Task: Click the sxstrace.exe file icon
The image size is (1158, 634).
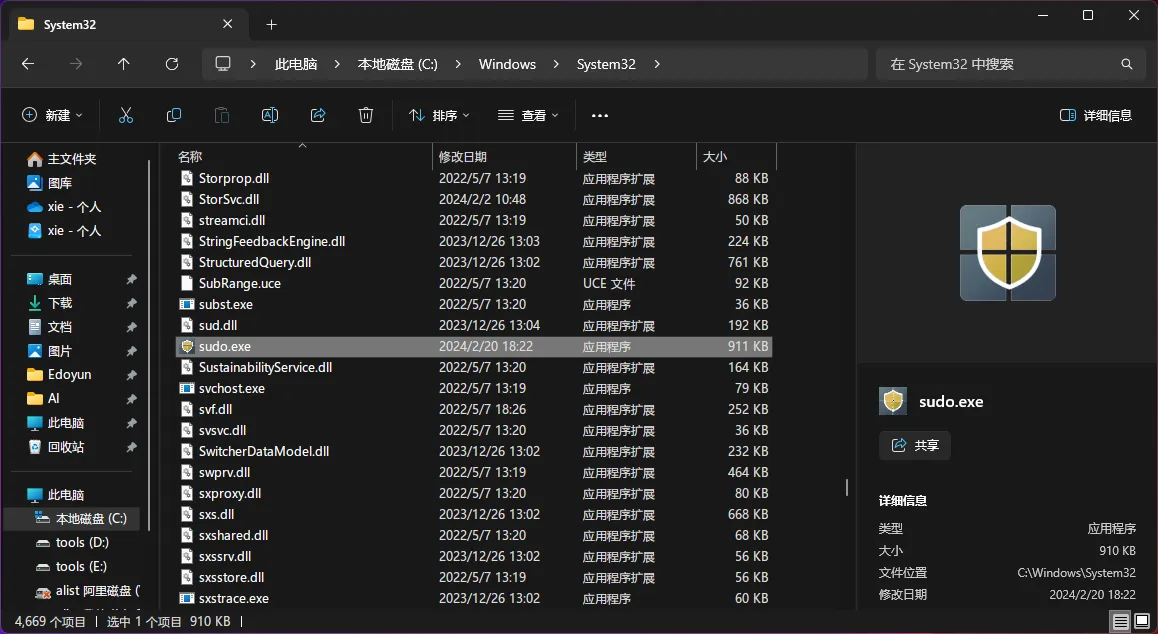Action: point(188,599)
